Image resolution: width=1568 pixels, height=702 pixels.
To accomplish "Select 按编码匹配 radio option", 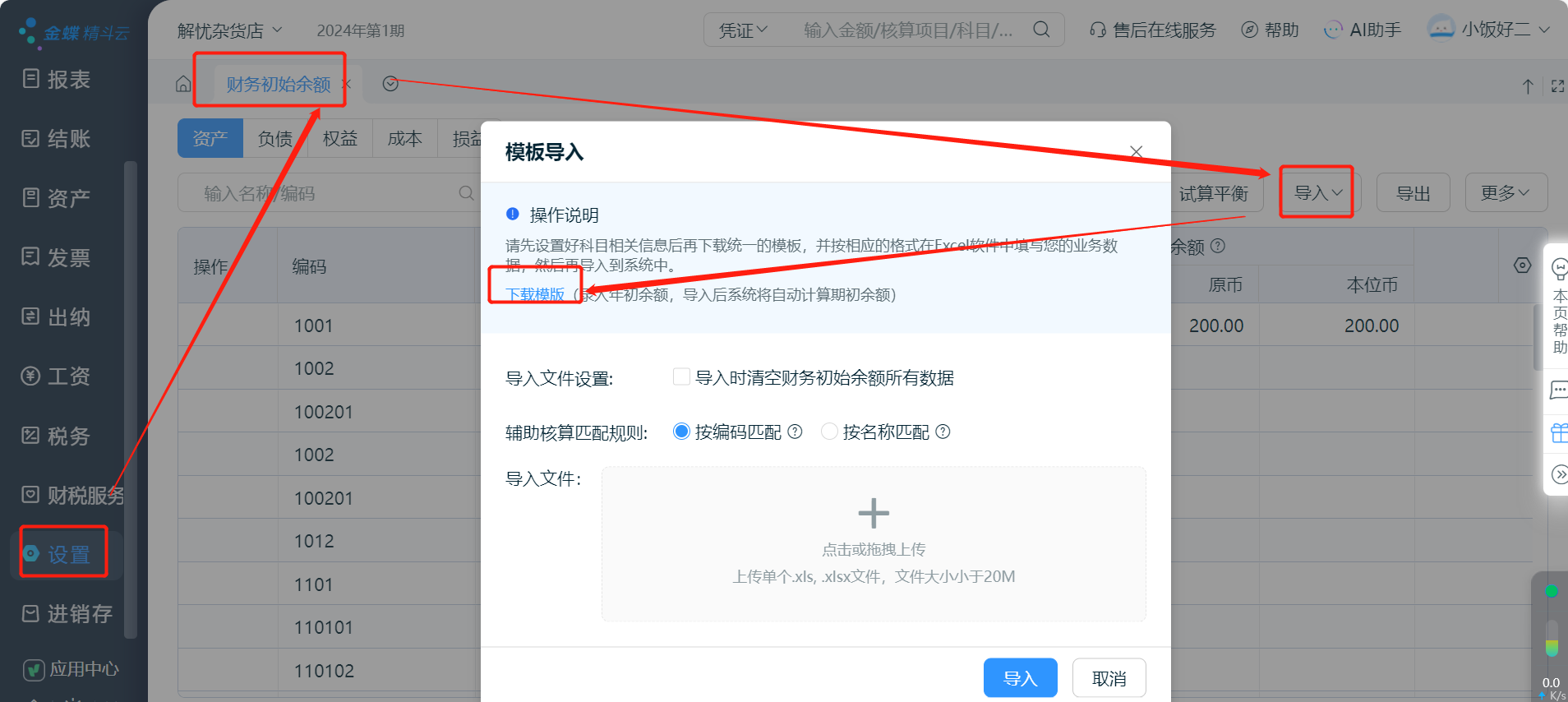I will (x=681, y=432).
